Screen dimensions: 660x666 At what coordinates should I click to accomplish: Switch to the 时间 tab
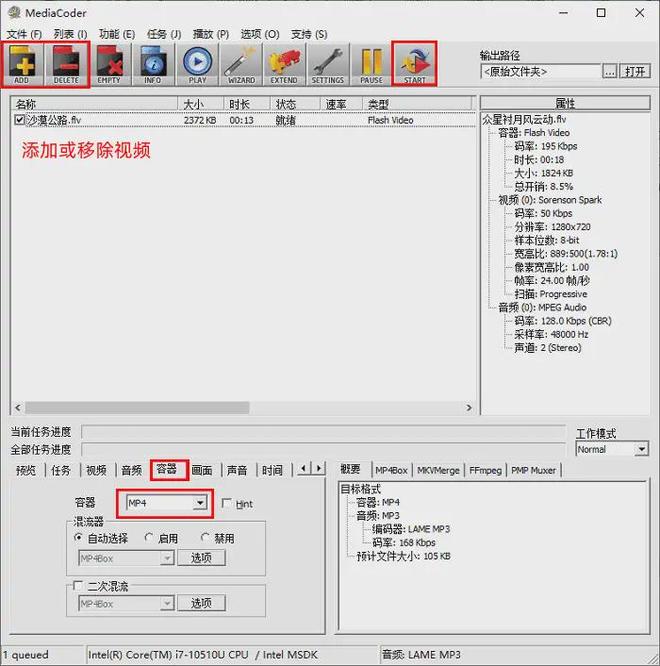[x=272, y=470]
